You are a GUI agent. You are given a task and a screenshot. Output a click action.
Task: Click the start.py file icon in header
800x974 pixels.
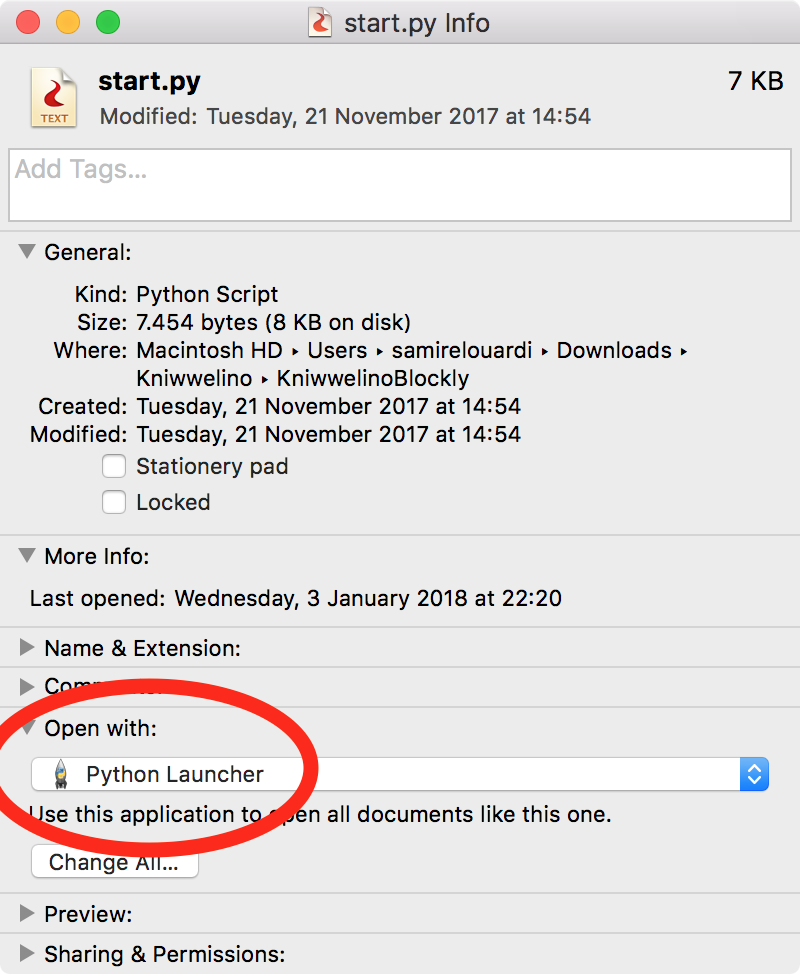54,98
